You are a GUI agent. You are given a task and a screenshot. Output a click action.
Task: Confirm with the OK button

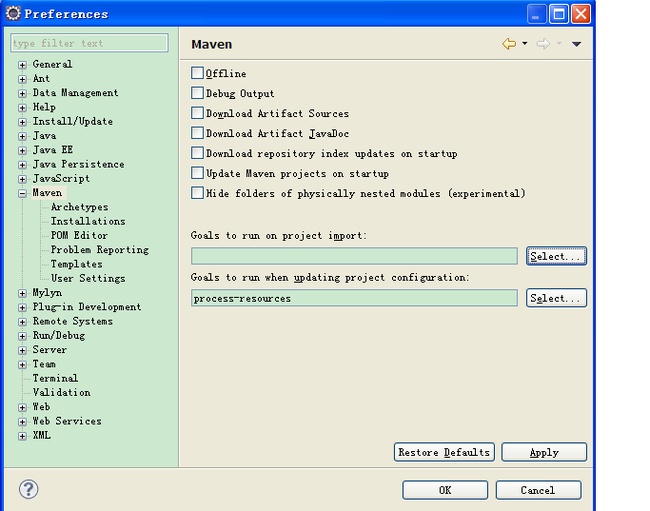[x=445, y=490]
